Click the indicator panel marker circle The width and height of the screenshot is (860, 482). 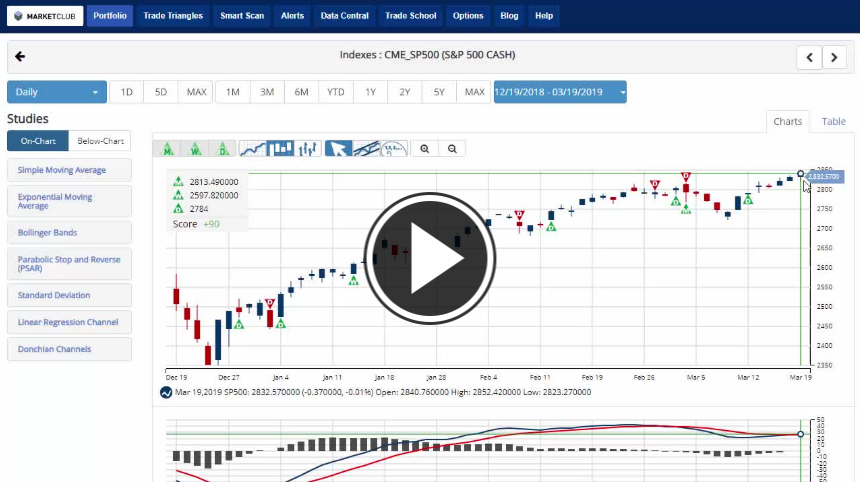(800, 434)
